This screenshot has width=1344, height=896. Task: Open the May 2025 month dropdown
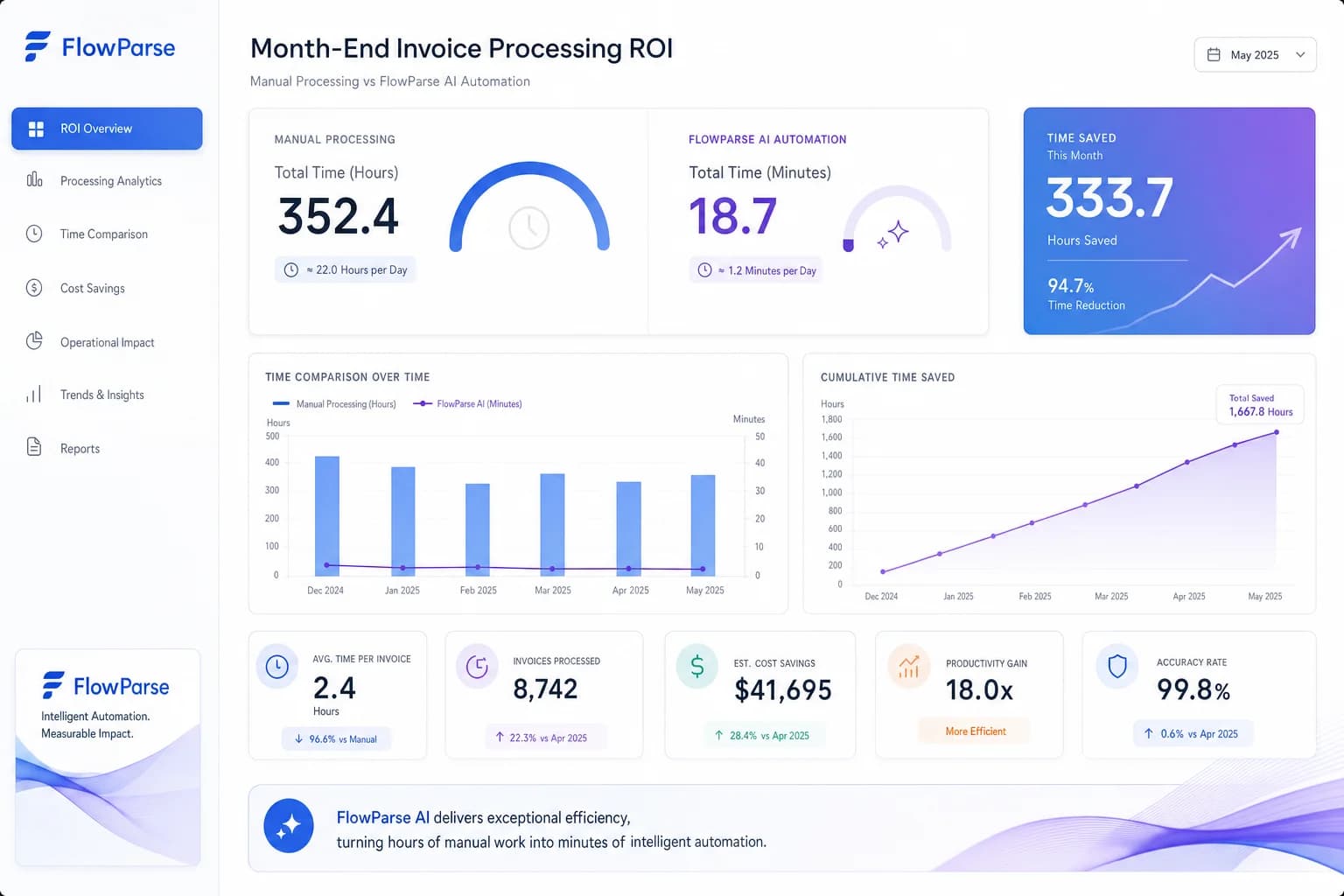click(x=1255, y=54)
